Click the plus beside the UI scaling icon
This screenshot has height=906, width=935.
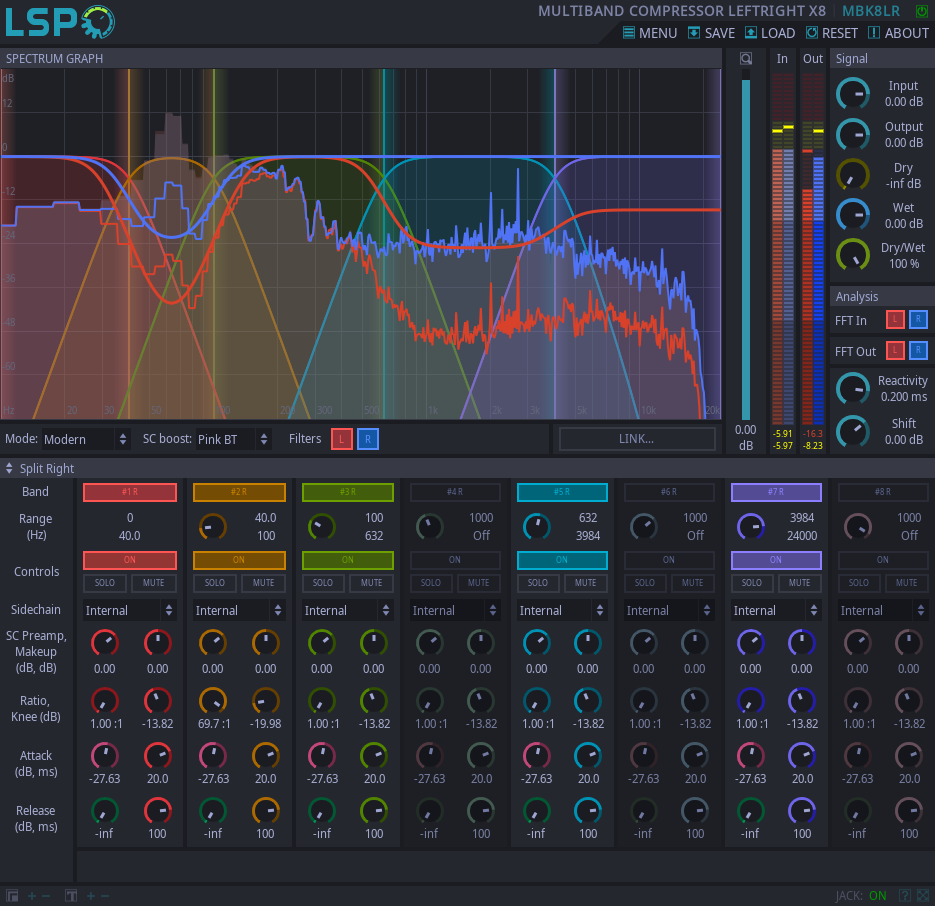tap(32, 896)
